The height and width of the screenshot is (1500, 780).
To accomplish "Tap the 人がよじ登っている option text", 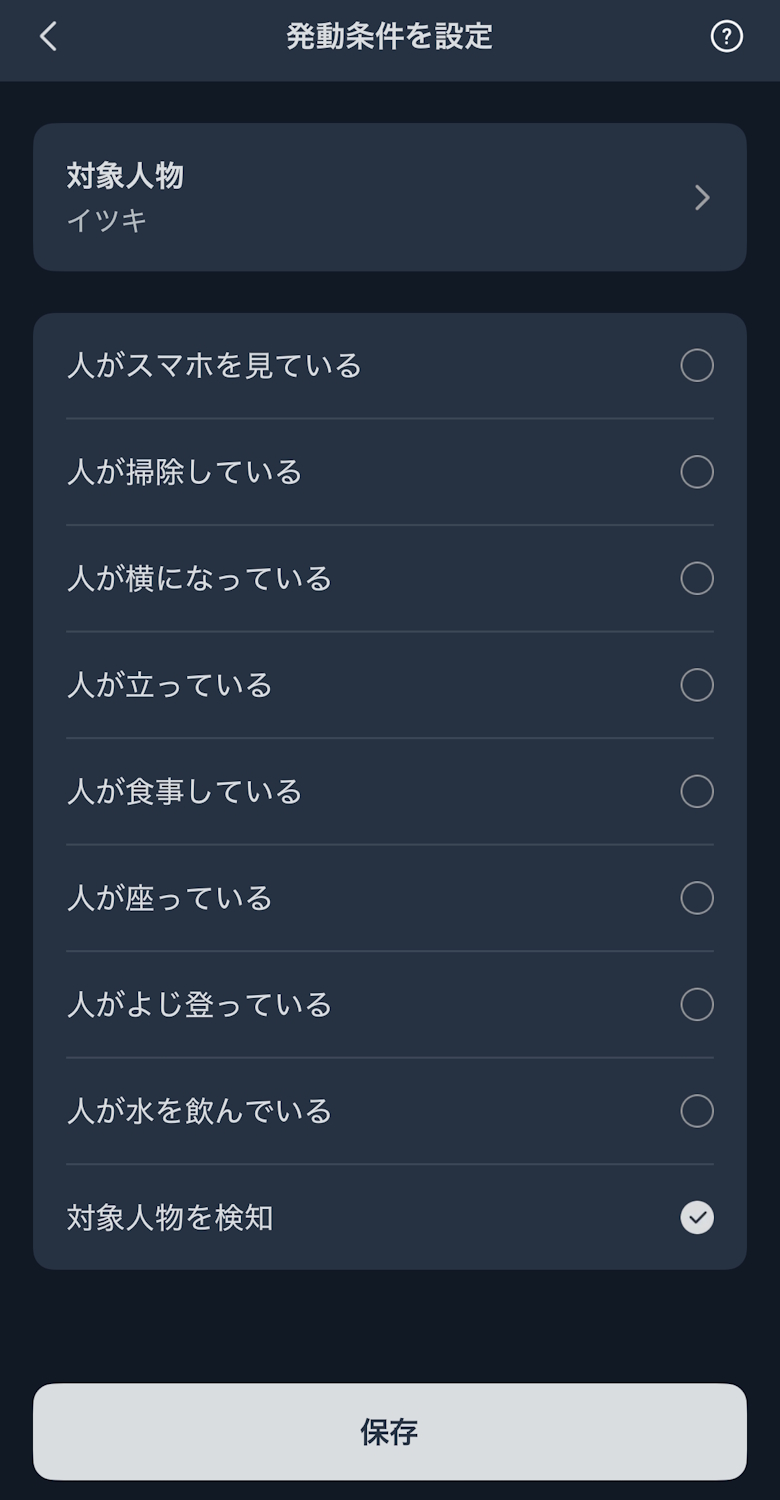I will tap(199, 1005).
